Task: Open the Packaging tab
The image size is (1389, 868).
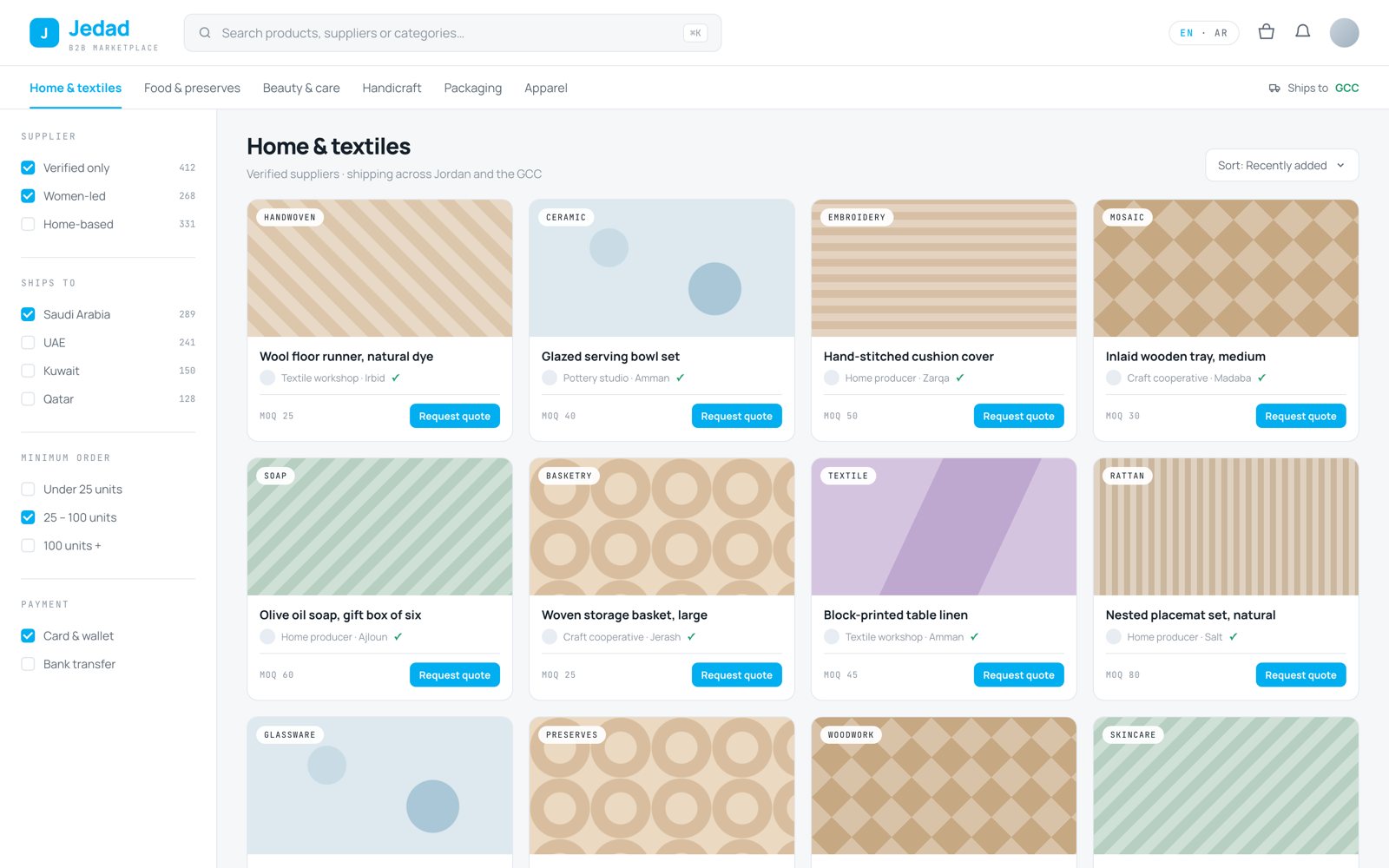Action: pos(473,88)
